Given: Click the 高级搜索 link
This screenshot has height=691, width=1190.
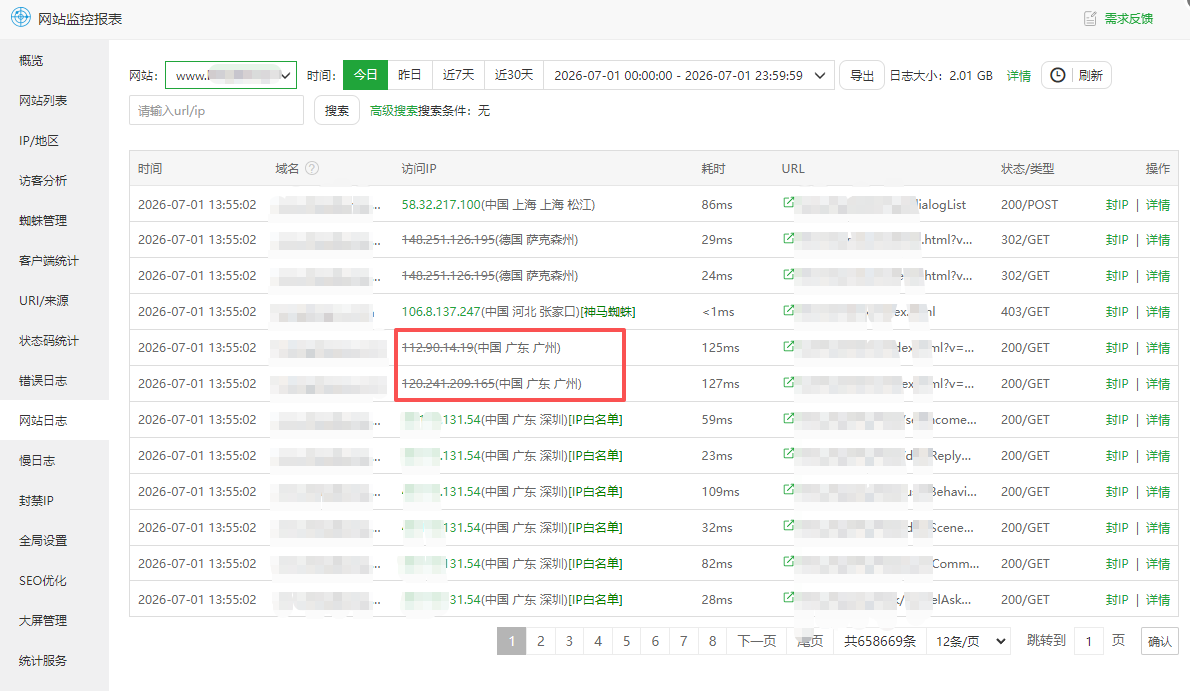Looking at the screenshot, I should (394, 111).
